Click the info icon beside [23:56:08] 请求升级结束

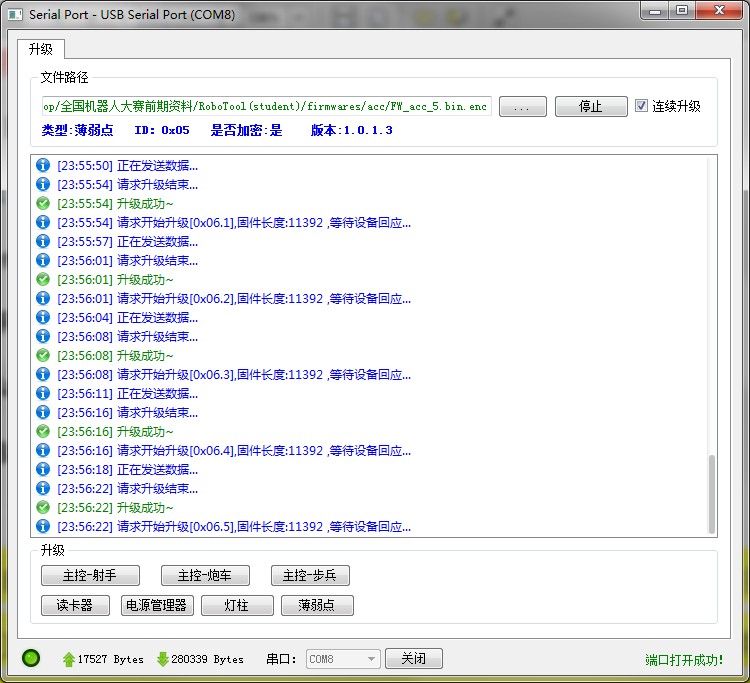tap(43, 336)
